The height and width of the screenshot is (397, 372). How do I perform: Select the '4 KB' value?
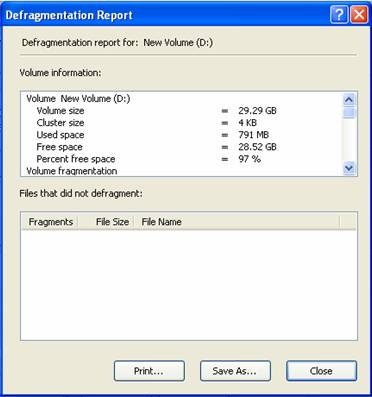(x=247, y=123)
